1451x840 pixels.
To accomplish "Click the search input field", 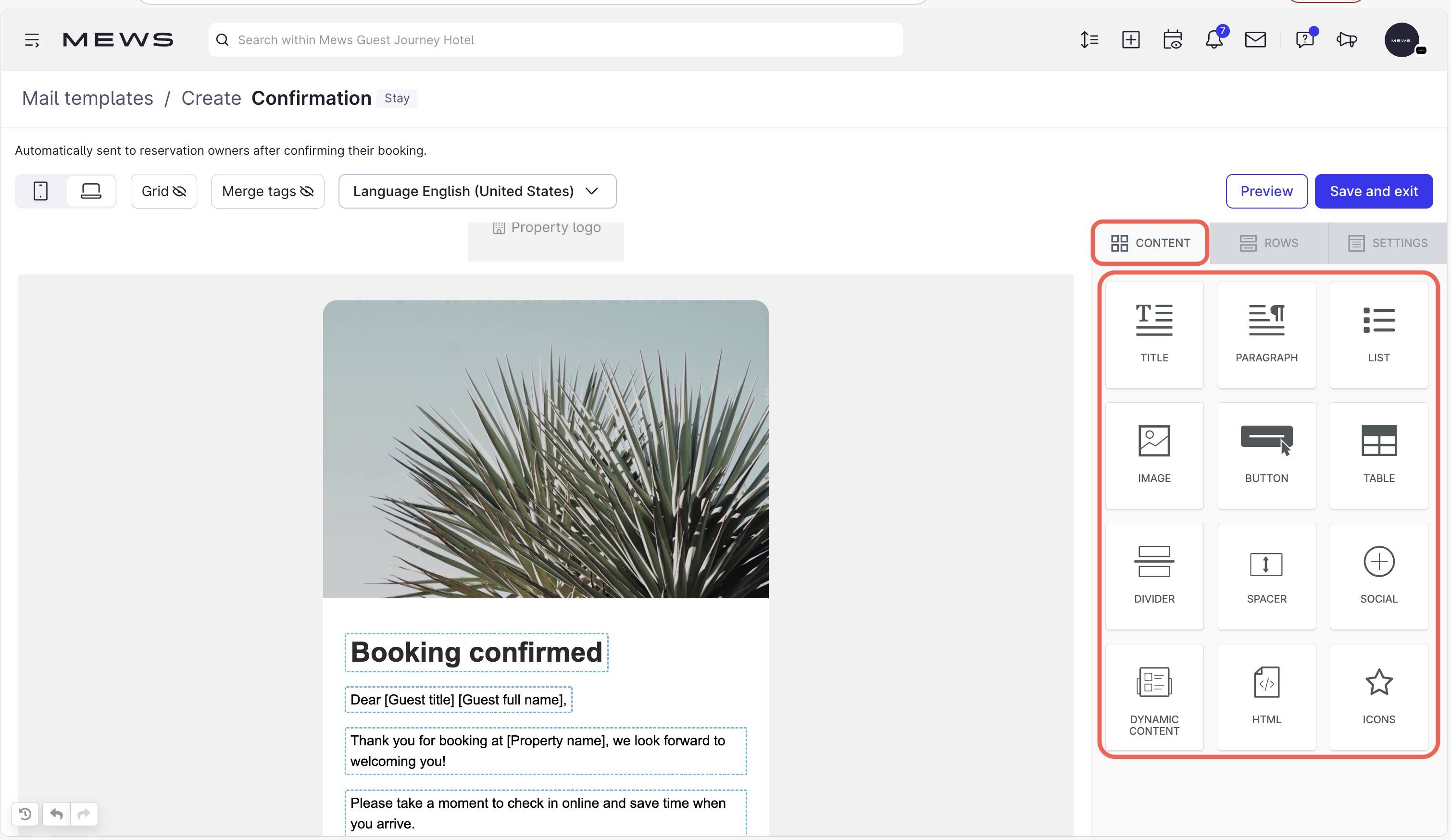I will point(556,40).
